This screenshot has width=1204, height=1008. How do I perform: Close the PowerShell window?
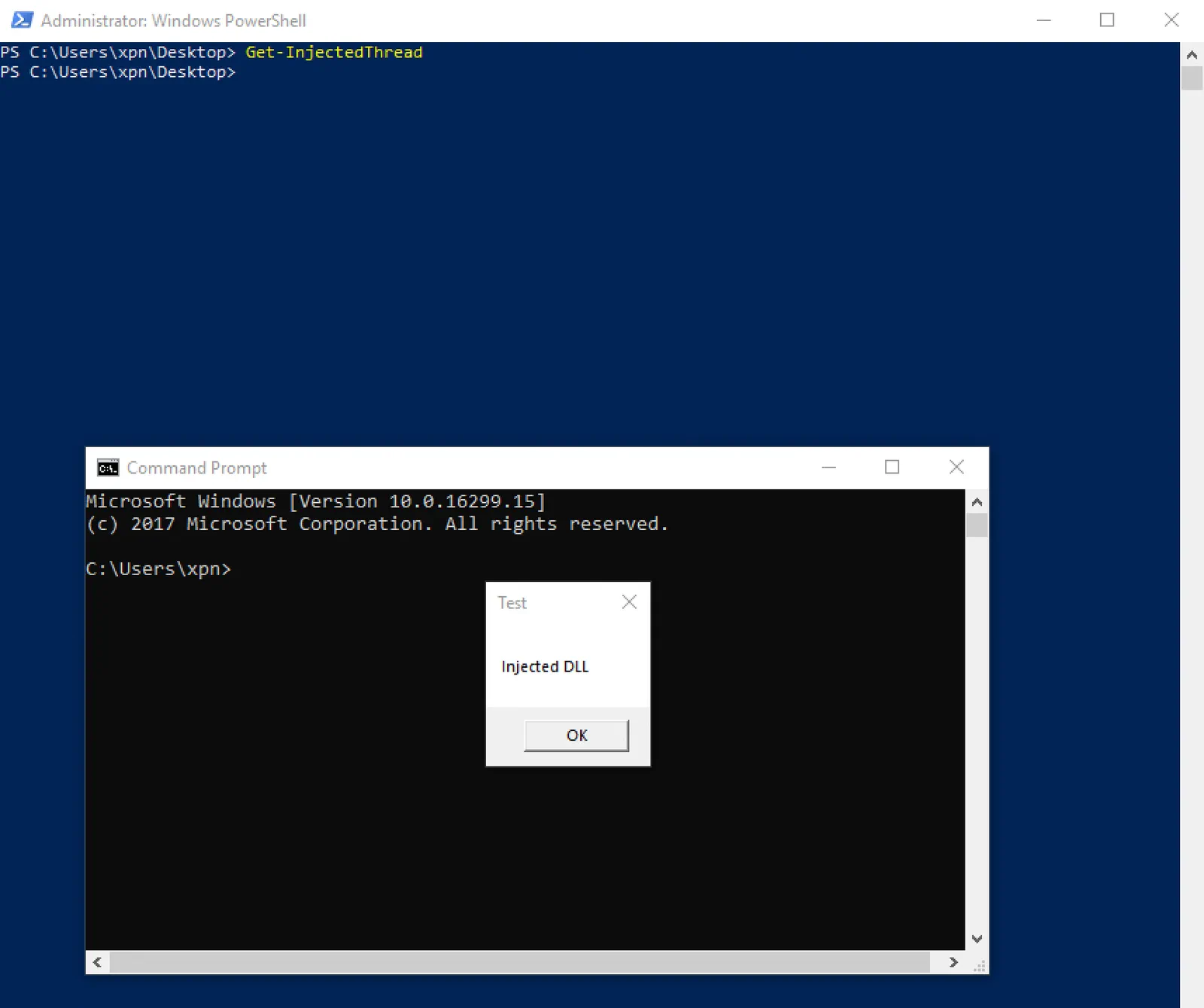(1172, 20)
